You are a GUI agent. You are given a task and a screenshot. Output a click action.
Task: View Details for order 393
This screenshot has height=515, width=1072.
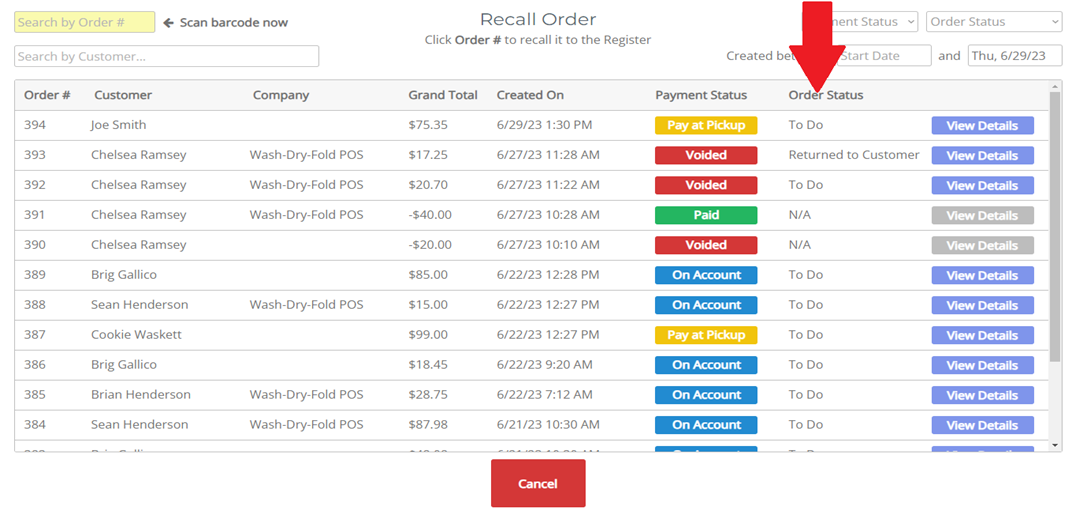982,156
